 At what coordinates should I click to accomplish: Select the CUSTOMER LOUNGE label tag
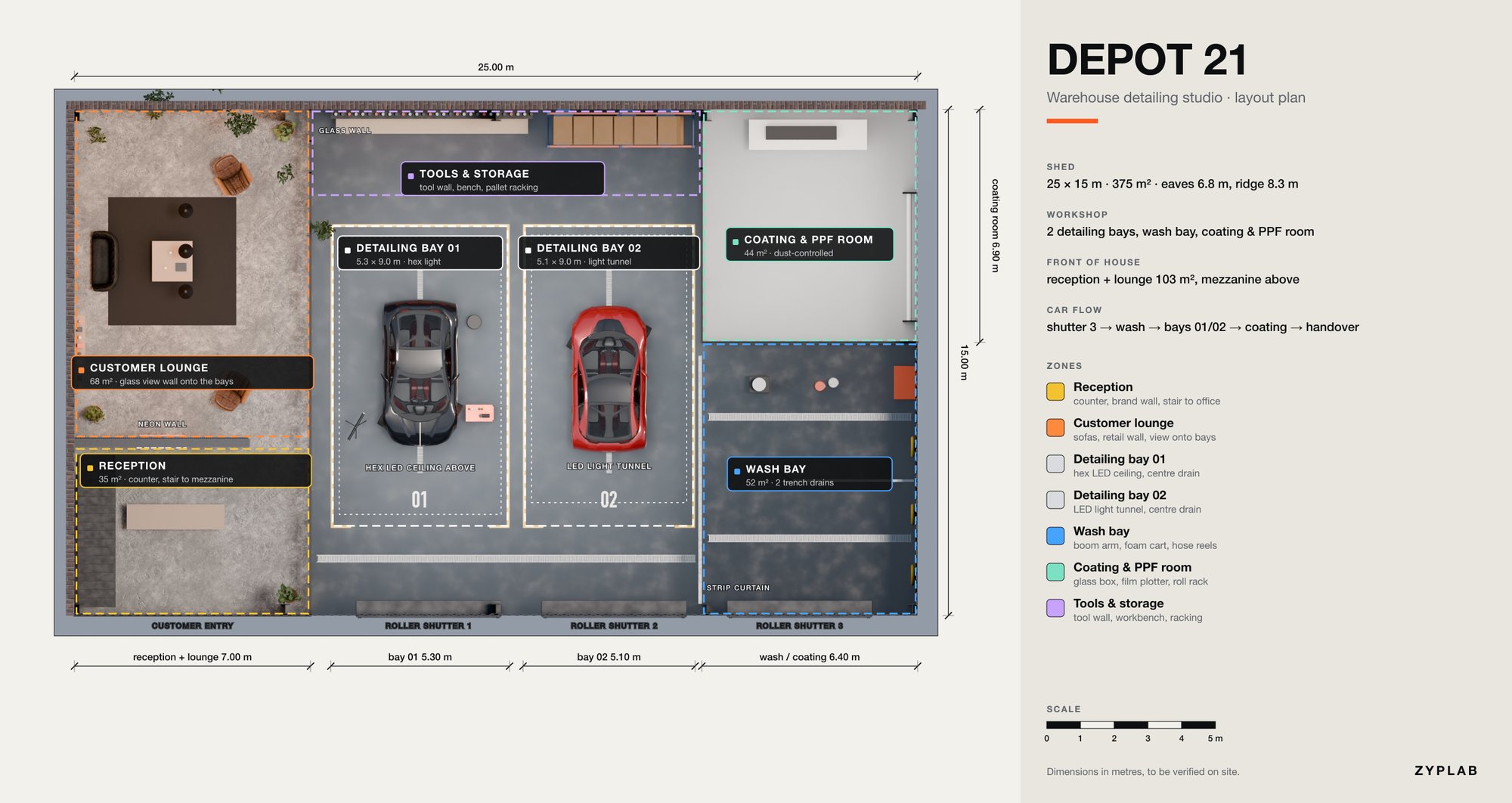pyautogui.click(x=192, y=374)
